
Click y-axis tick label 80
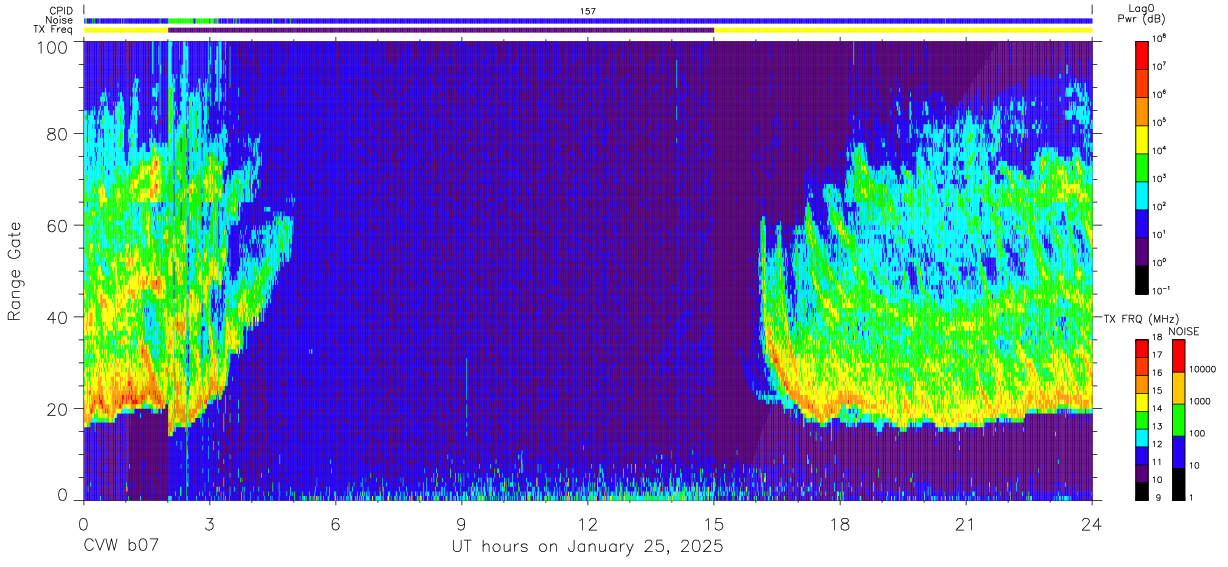[x=59, y=134]
